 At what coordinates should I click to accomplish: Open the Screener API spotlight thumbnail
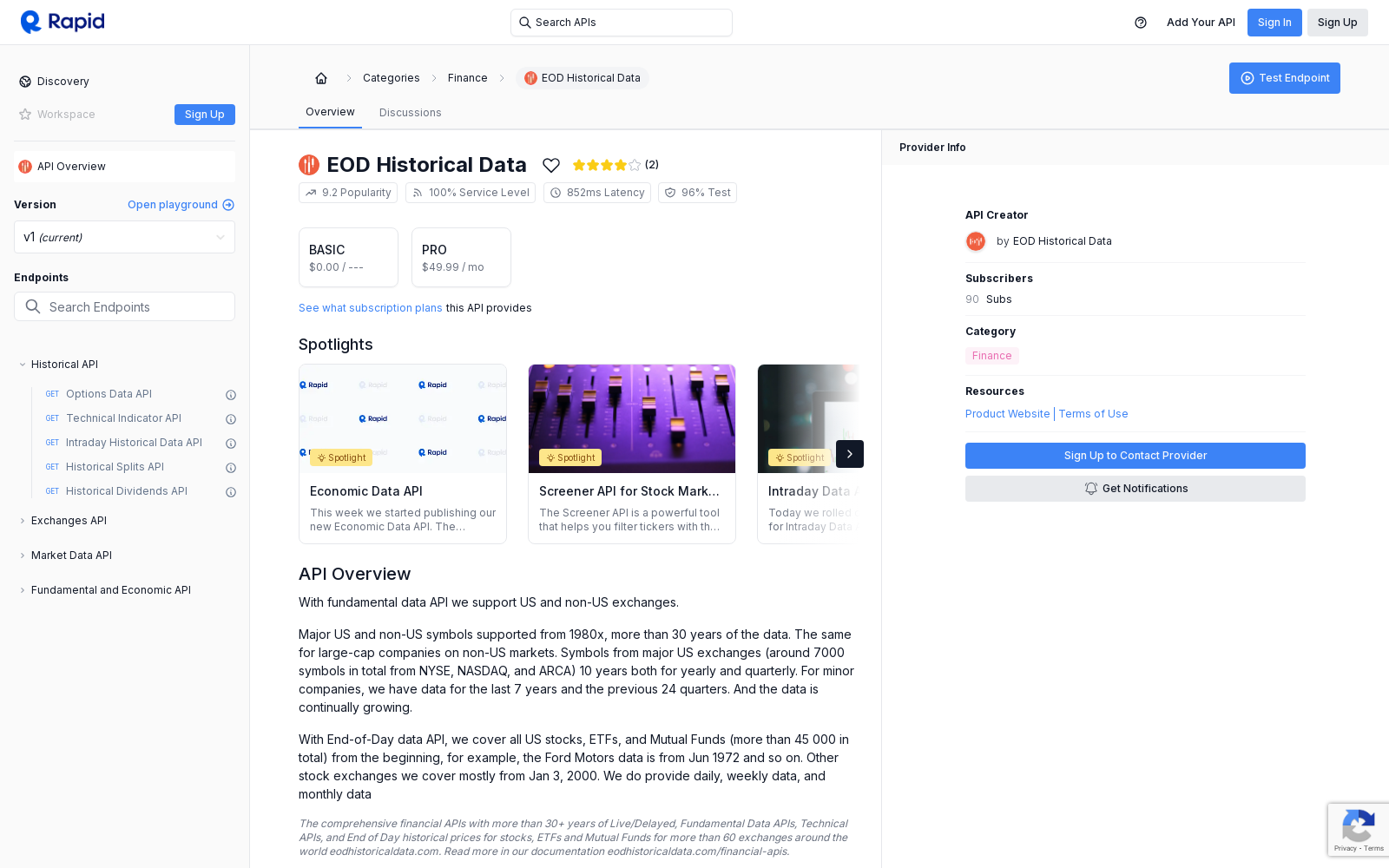pos(632,418)
